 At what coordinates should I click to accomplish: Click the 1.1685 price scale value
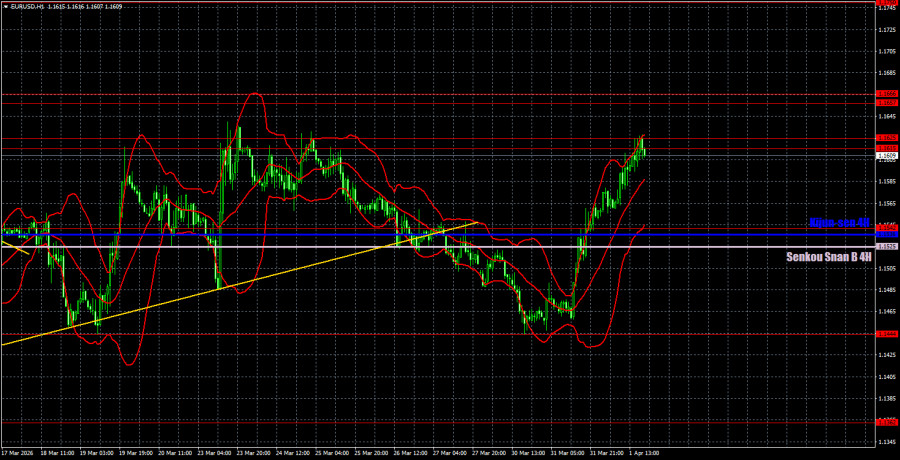pyautogui.click(x=887, y=73)
